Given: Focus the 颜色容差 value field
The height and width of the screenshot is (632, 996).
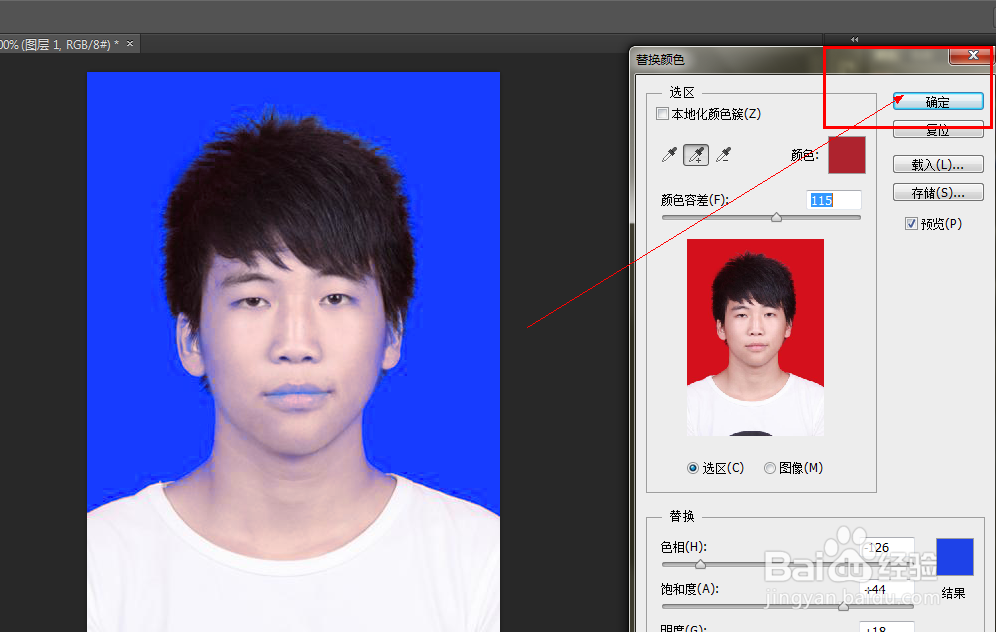Looking at the screenshot, I should (x=833, y=200).
